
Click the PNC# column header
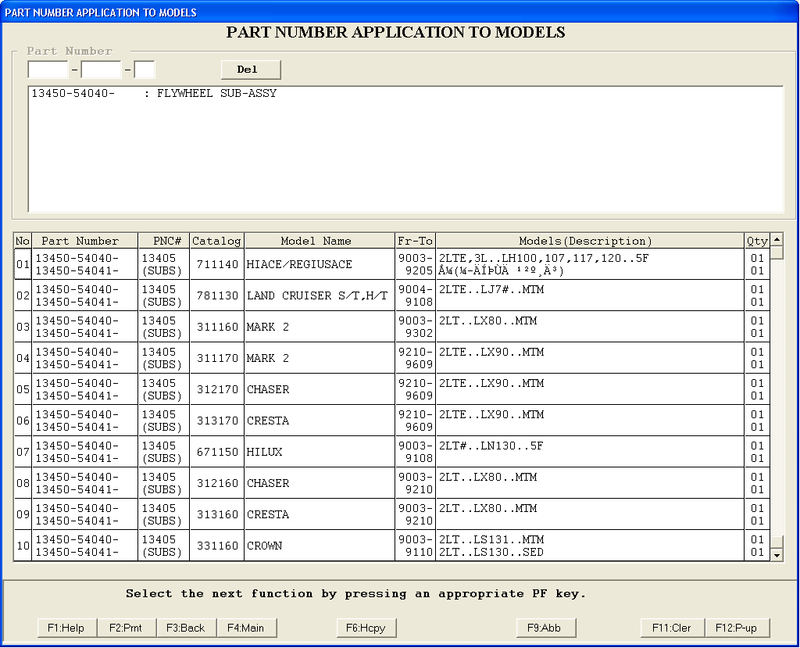(x=164, y=241)
